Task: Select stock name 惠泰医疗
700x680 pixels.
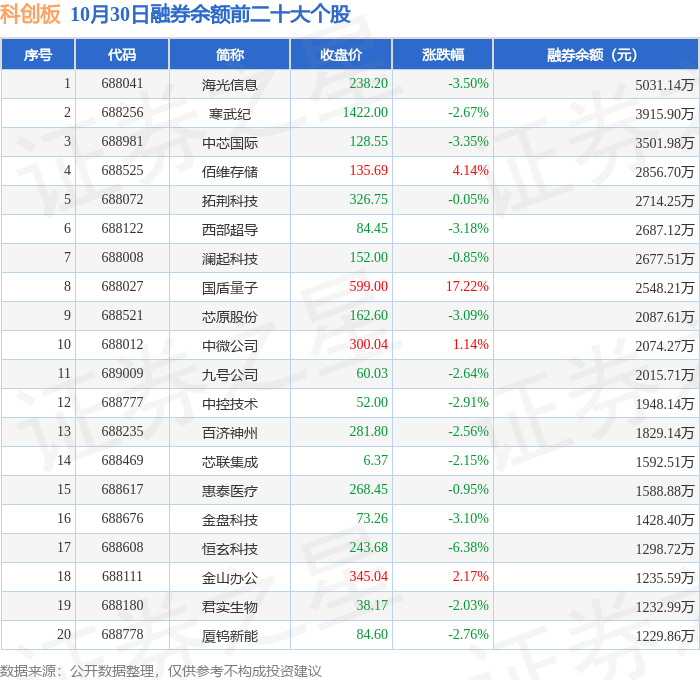Action: pyautogui.click(x=229, y=491)
